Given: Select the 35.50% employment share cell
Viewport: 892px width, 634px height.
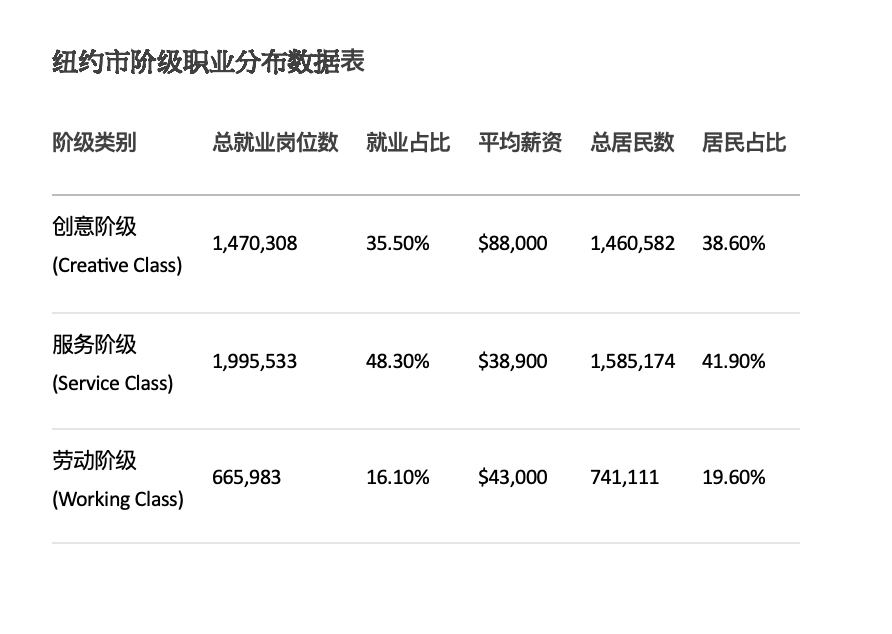Looking at the screenshot, I should coord(397,243).
